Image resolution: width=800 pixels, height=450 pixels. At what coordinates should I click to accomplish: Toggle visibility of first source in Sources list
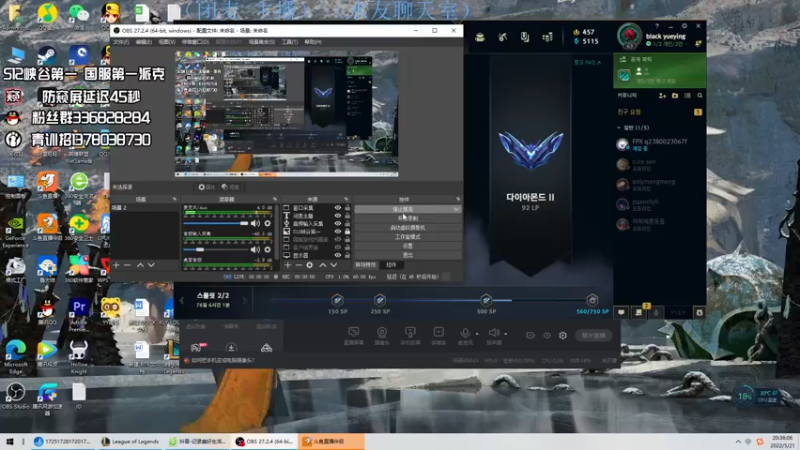338,208
